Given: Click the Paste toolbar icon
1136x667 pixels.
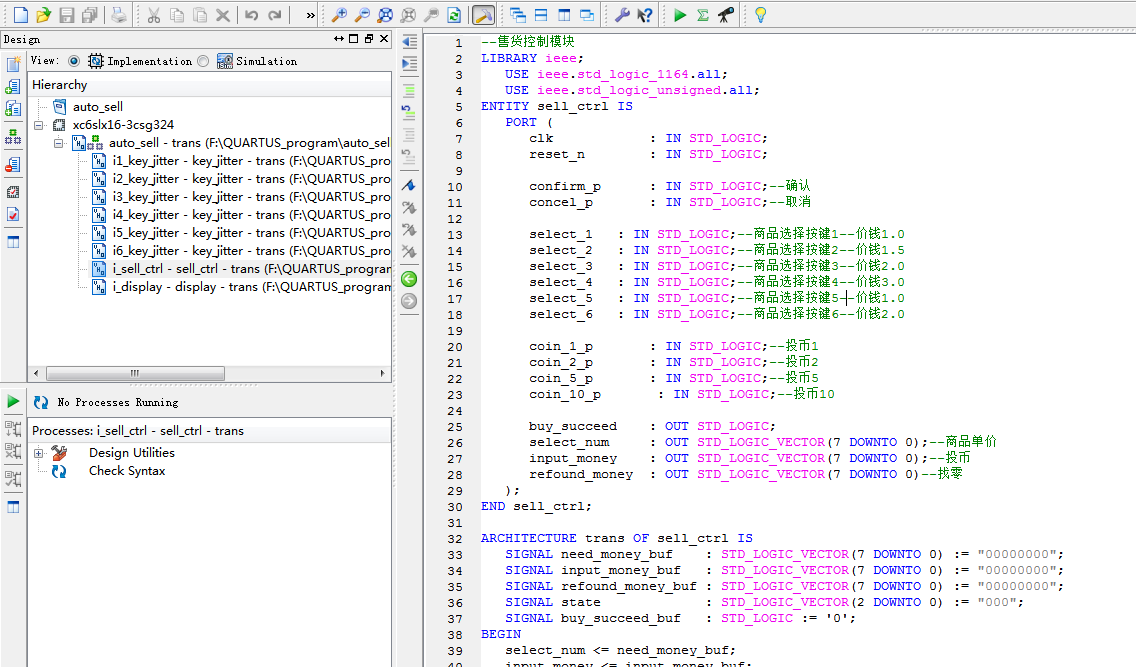Looking at the screenshot, I should tap(200, 14).
